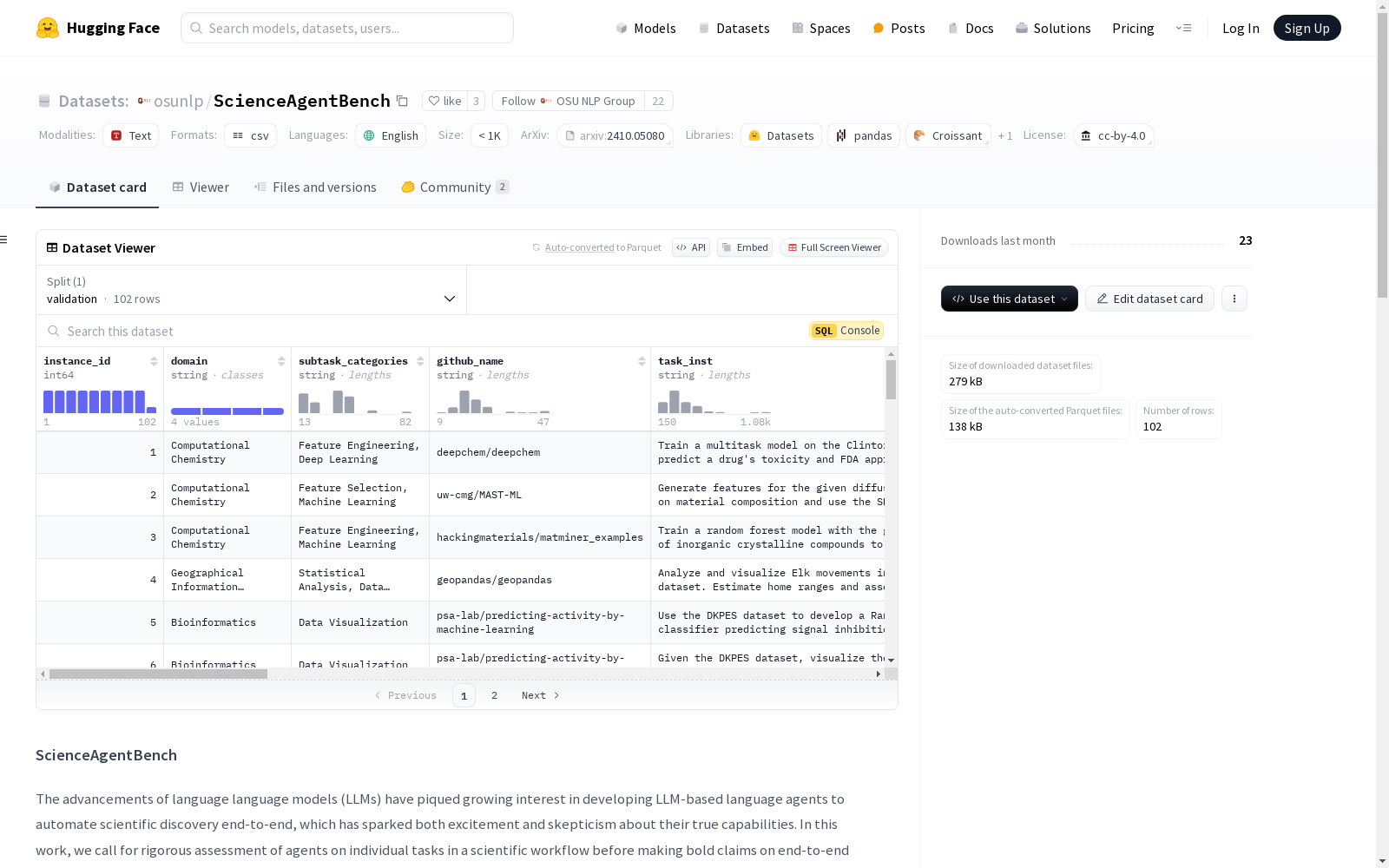Follow OSU NLP Group
The width and height of the screenshot is (1389, 868).
(568, 101)
